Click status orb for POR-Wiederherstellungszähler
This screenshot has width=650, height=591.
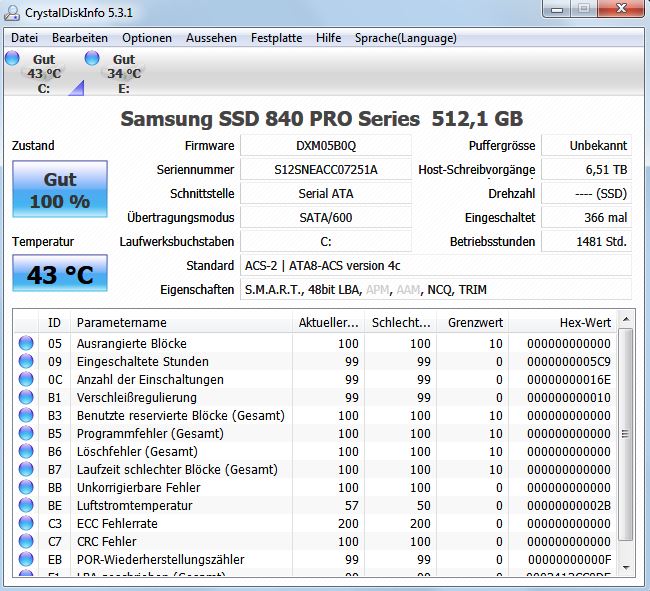26,559
